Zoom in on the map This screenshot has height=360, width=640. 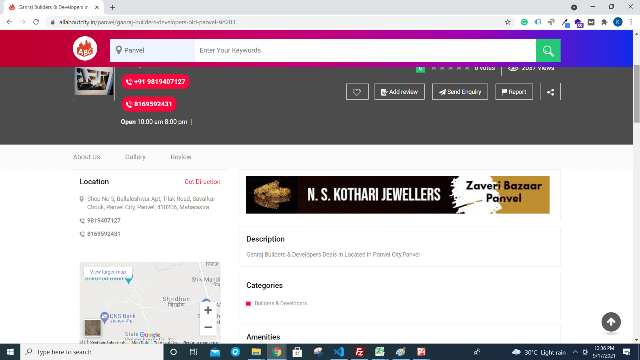[208, 310]
